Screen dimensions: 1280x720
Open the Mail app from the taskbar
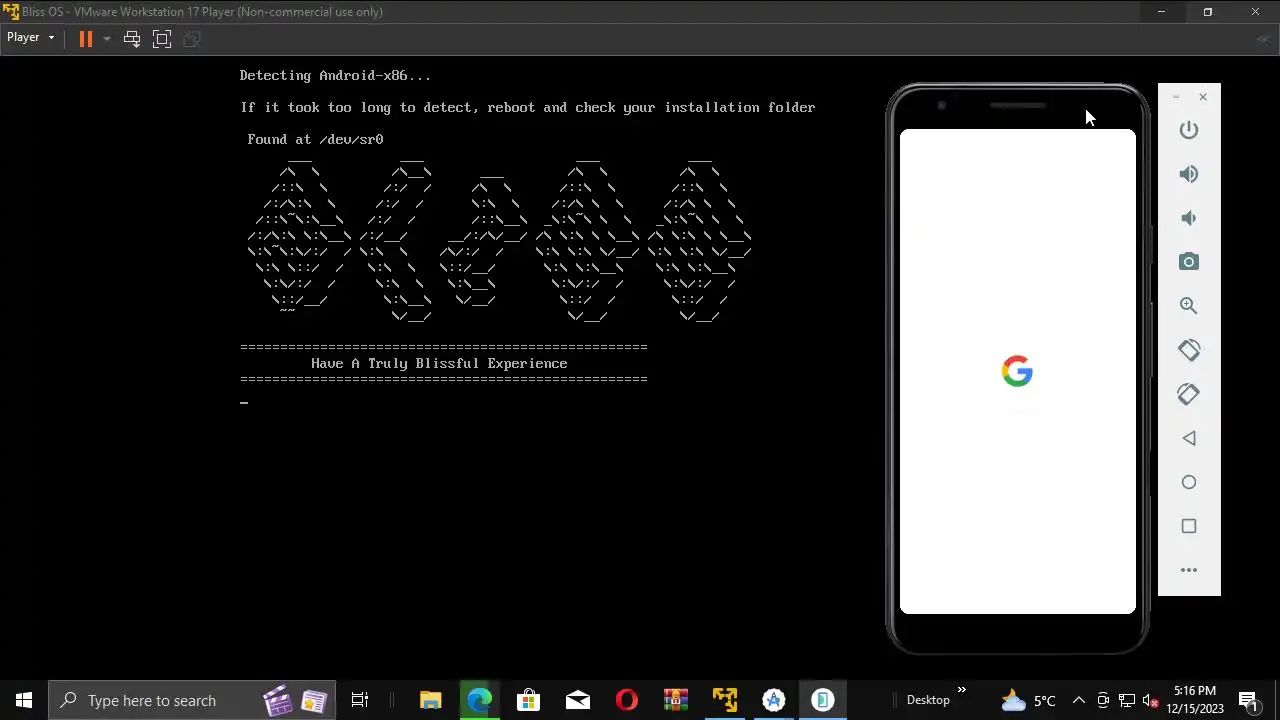(577, 700)
